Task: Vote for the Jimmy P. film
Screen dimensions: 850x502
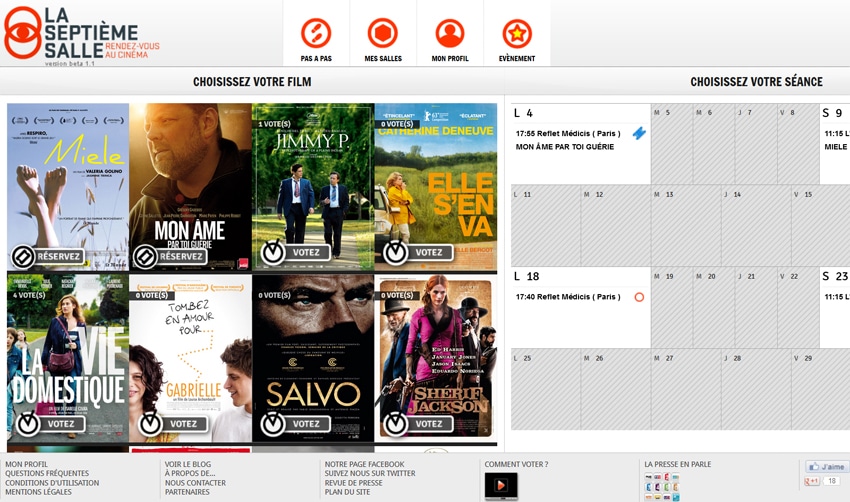Action: coord(292,253)
